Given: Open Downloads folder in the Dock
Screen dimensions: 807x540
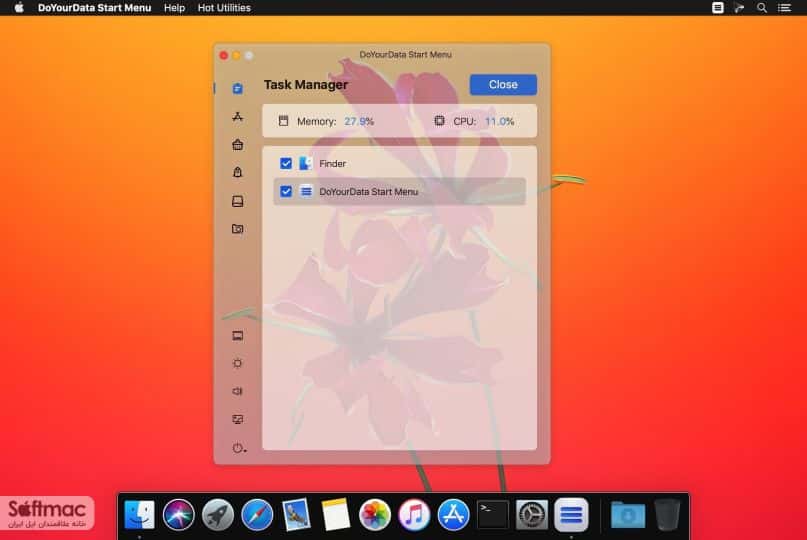Looking at the screenshot, I should pos(628,514).
